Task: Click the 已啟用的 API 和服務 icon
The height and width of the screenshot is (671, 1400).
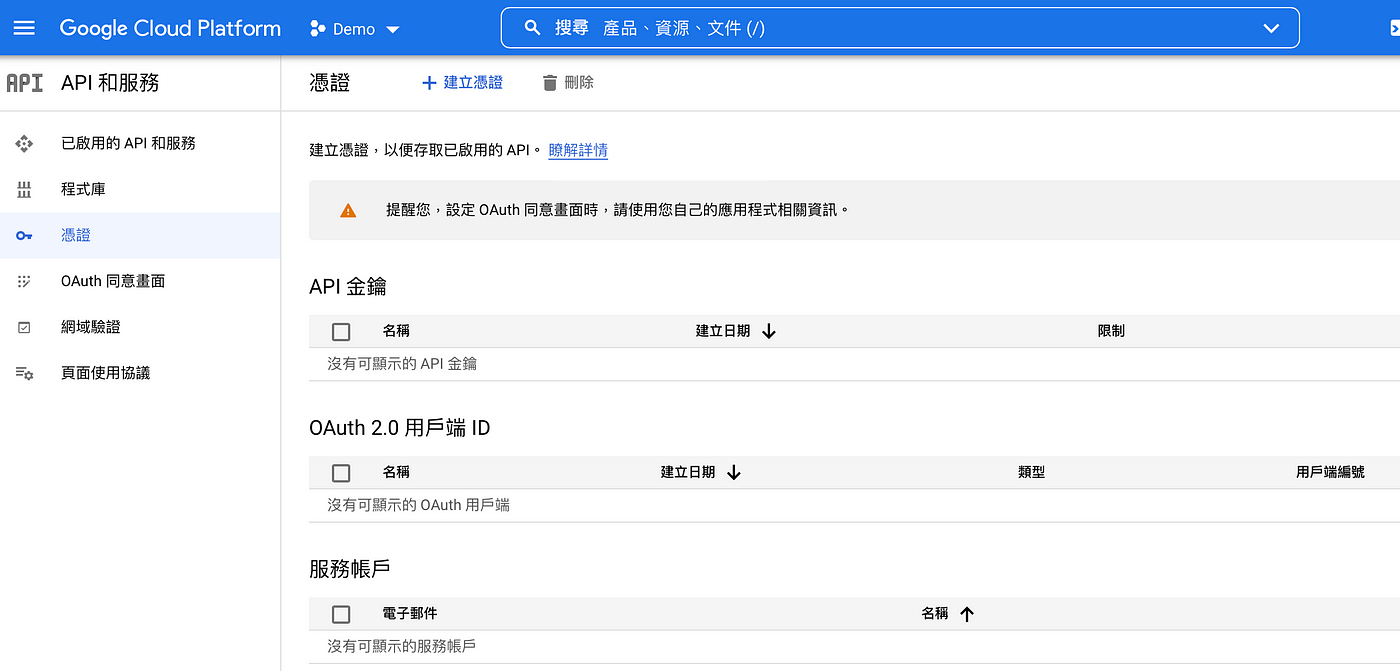Action: point(25,144)
